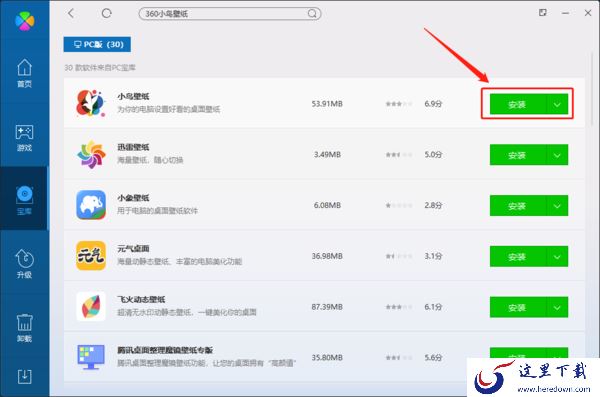Viewport: 600px width, 397px height.
Task: Open the 迅雷壁纸 title link
Action: (x=133, y=147)
